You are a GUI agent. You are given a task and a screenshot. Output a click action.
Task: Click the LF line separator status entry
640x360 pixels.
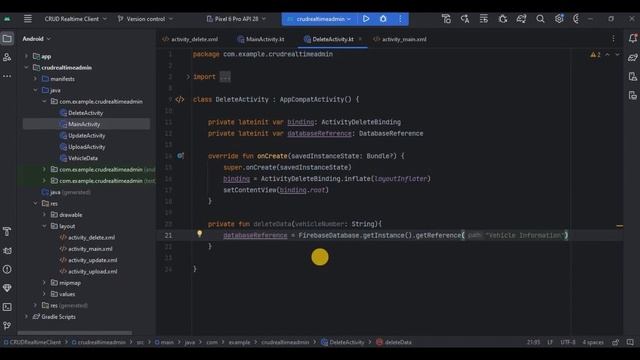tap(550, 342)
